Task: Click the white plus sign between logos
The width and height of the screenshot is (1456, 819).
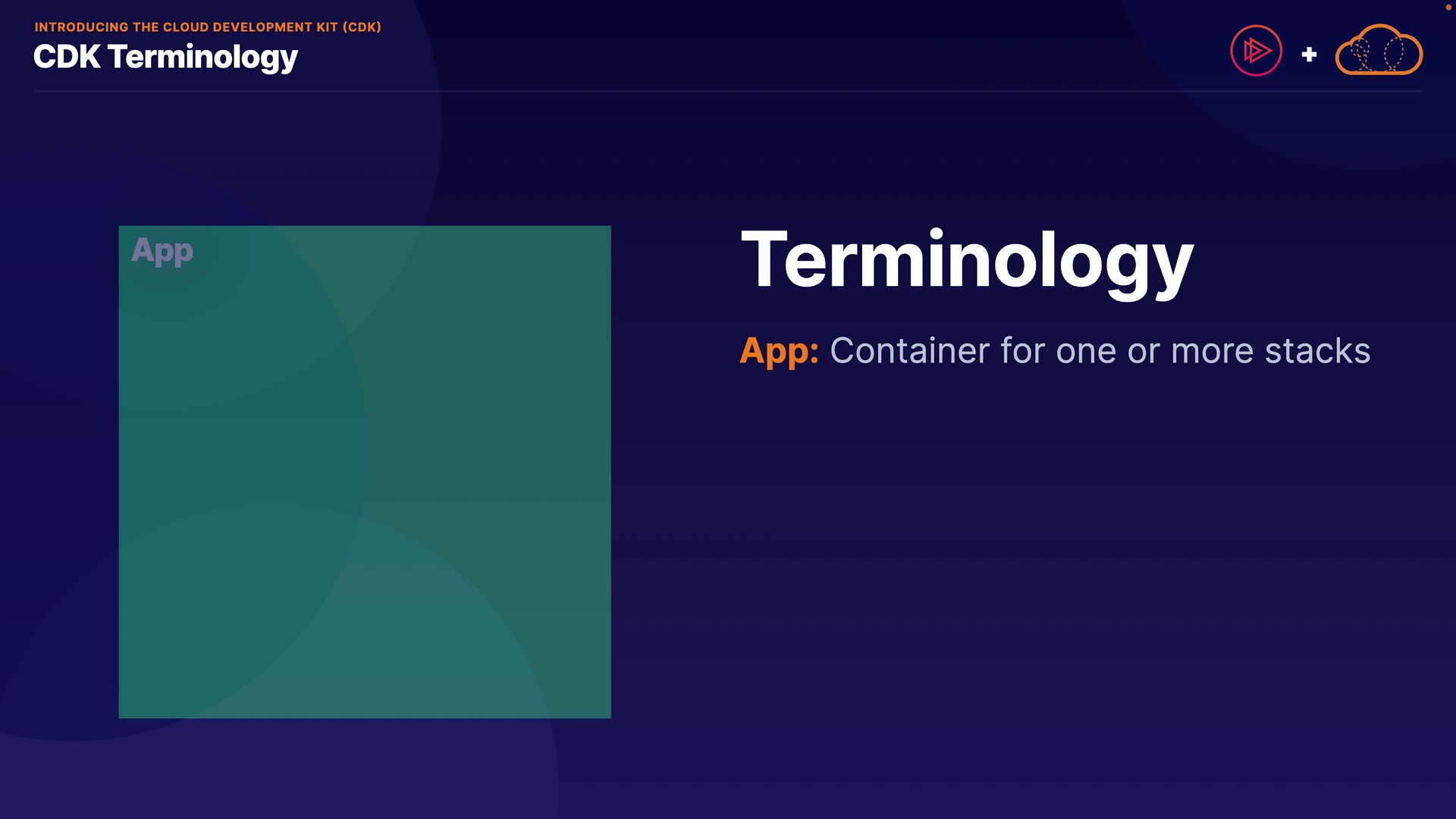Action: click(1309, 55)
